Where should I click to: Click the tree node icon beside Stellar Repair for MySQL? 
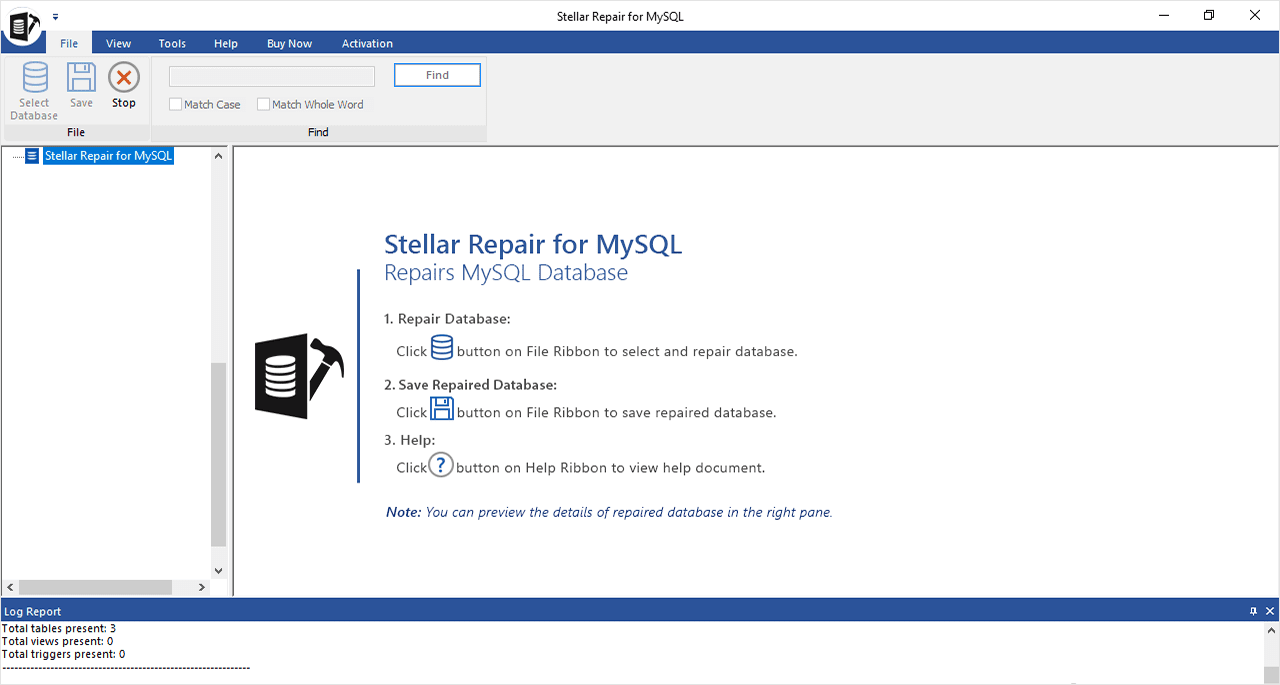pyautogui.click(x=32, y=156)
